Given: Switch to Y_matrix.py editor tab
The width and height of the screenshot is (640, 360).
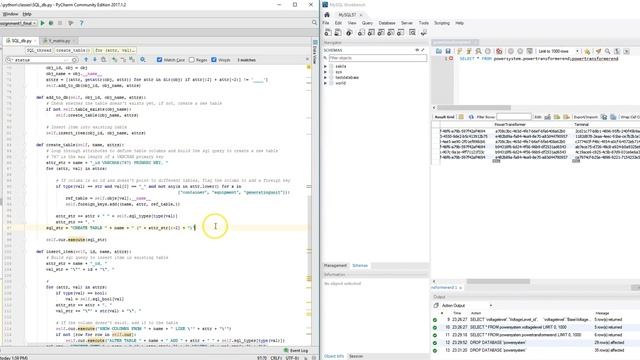Looking at the screenshot, I should click(x=59, y=41).
